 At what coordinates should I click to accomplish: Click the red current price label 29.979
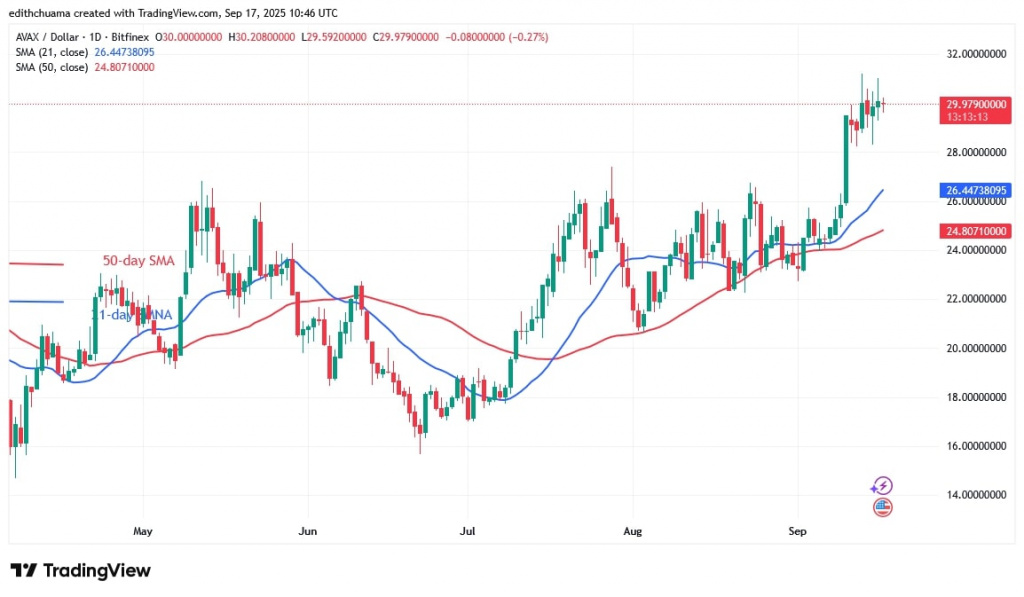coord(969,103)
